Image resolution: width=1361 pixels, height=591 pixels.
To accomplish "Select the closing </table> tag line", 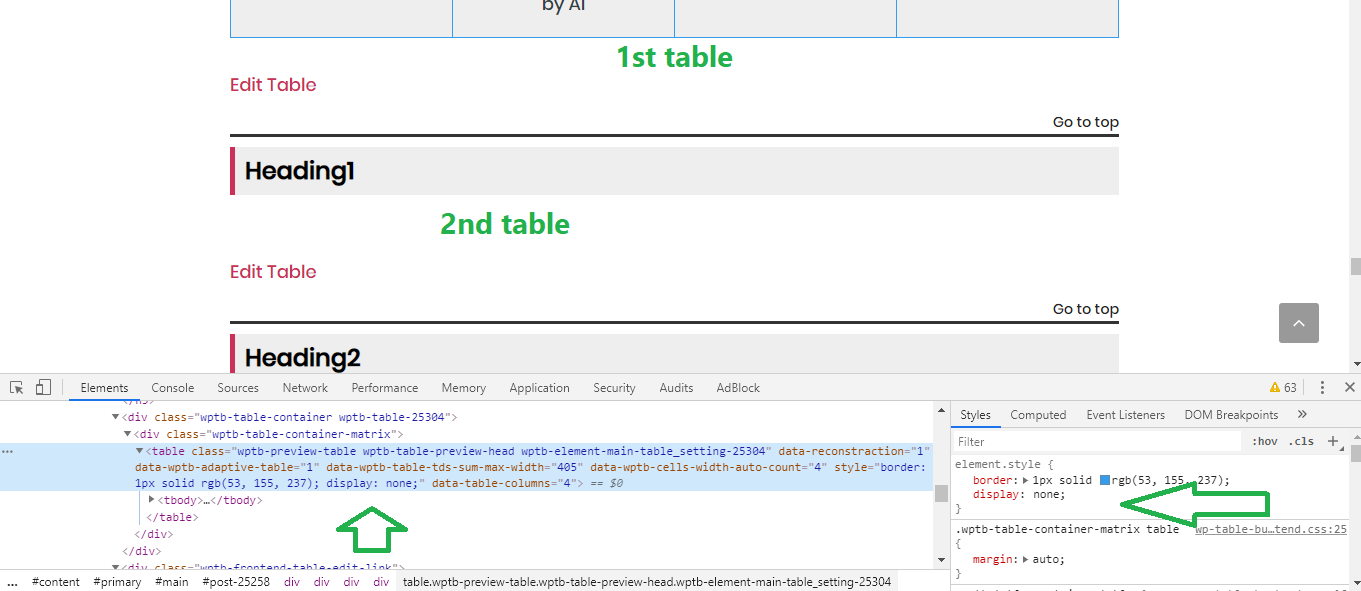I will pyautogui.click(x=172, y=517).
